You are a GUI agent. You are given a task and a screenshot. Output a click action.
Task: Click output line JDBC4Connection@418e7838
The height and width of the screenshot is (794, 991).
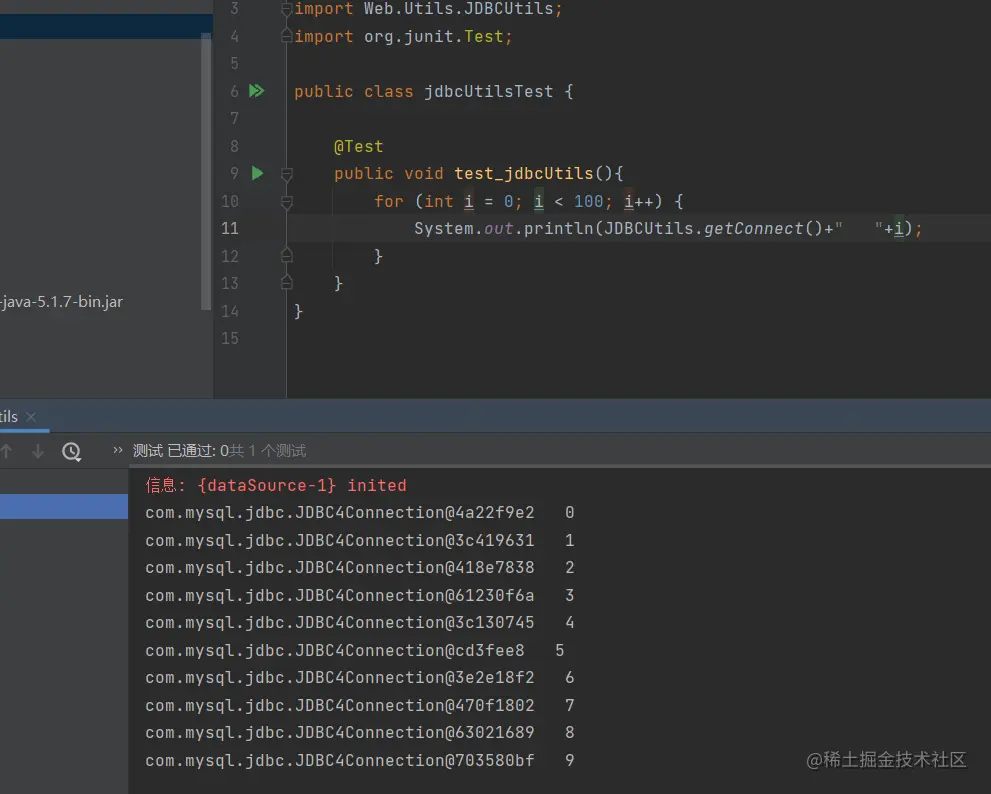click(x=360, y=567)
